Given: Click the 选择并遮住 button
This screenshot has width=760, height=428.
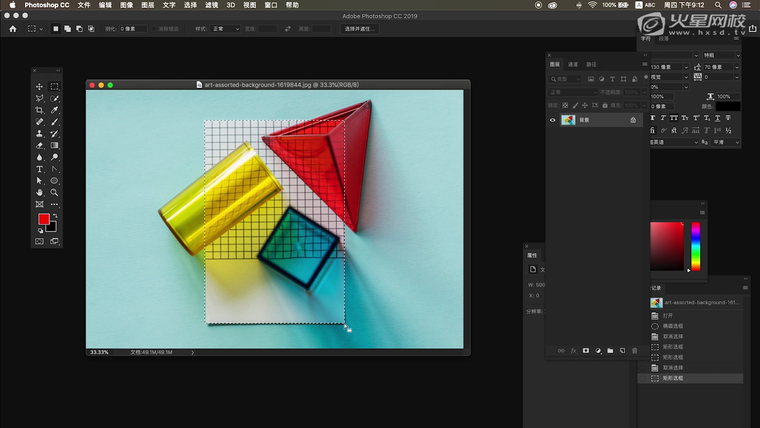Looking at the screenshot, I should click(x=359, y=29).
